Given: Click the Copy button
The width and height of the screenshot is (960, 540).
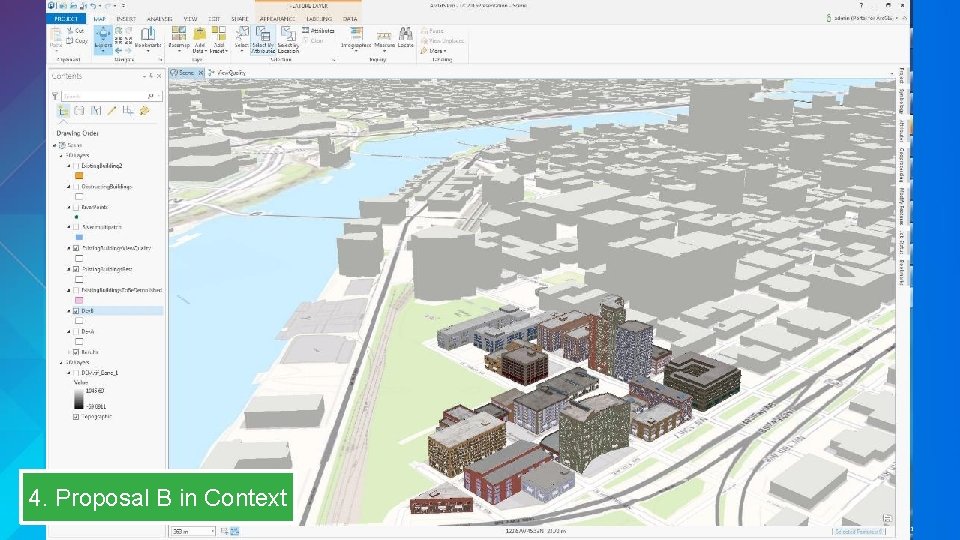Looking at the screenshot, I should point(77,41).
